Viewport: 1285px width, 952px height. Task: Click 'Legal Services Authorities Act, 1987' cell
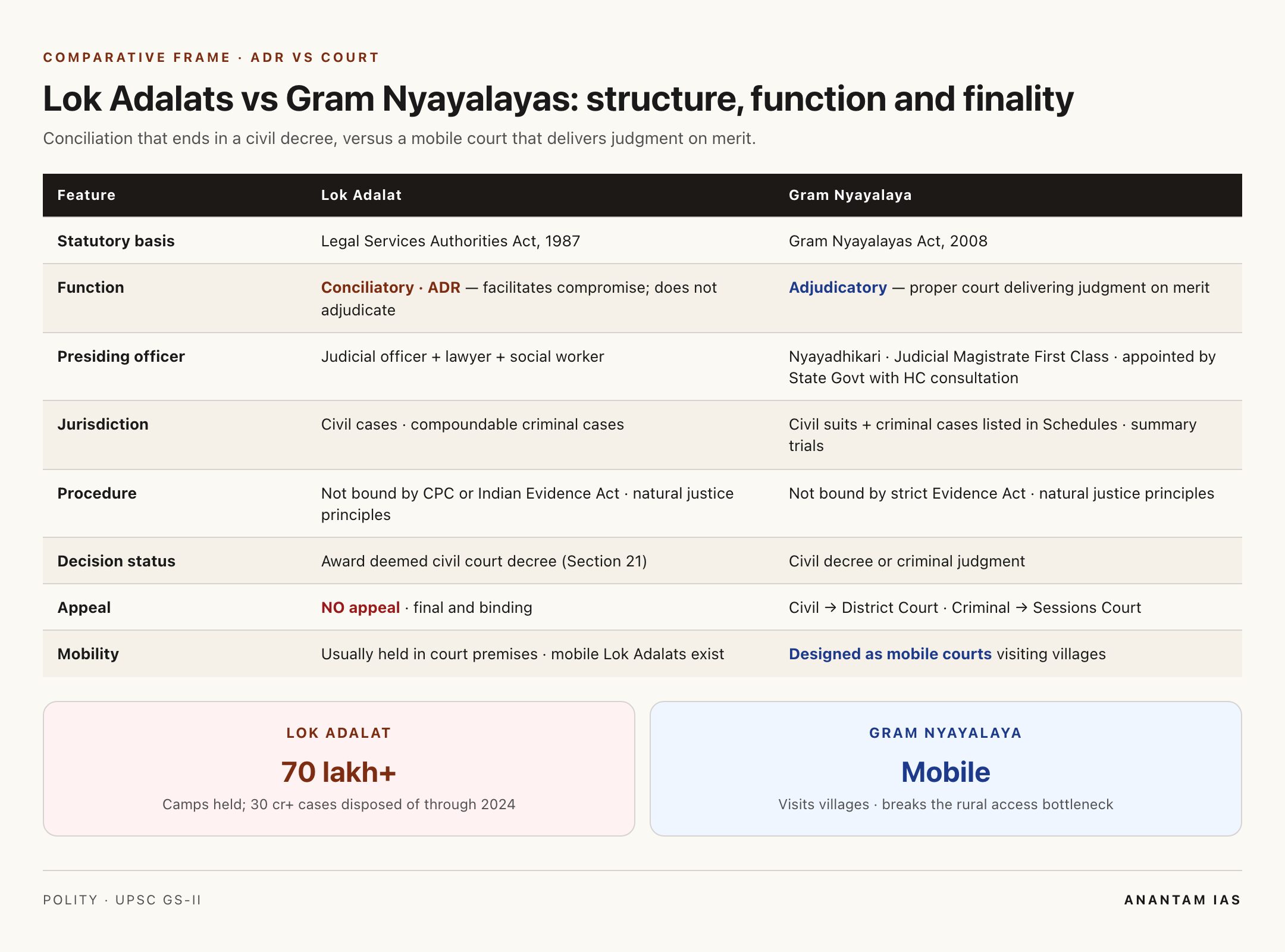(x=450, y=241)
